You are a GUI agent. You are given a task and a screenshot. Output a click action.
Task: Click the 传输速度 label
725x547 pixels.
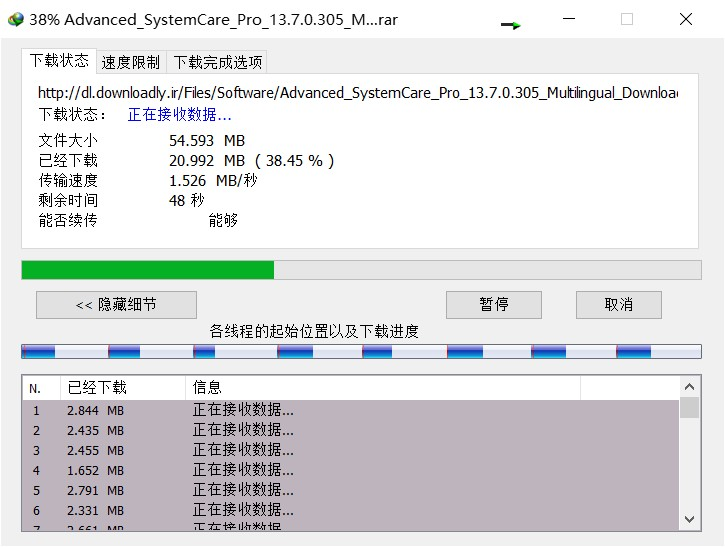[68, 180]
